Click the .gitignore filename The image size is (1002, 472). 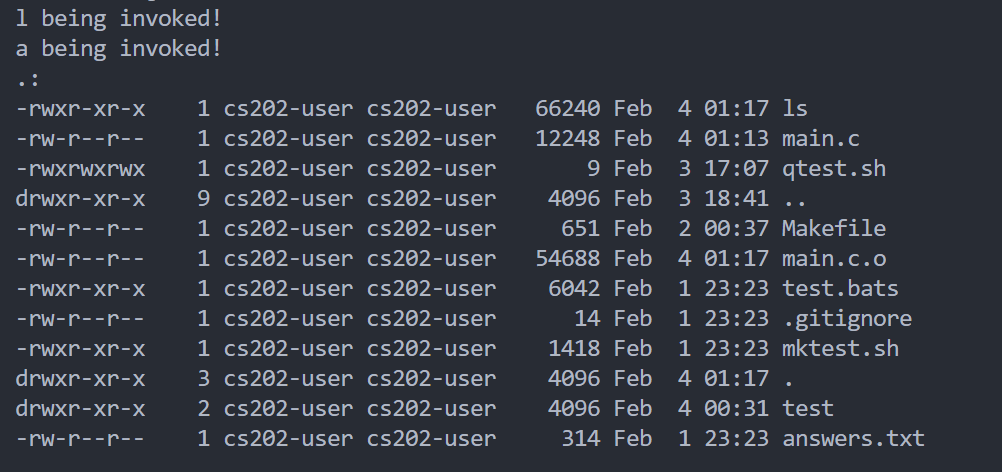click(847, 319)
